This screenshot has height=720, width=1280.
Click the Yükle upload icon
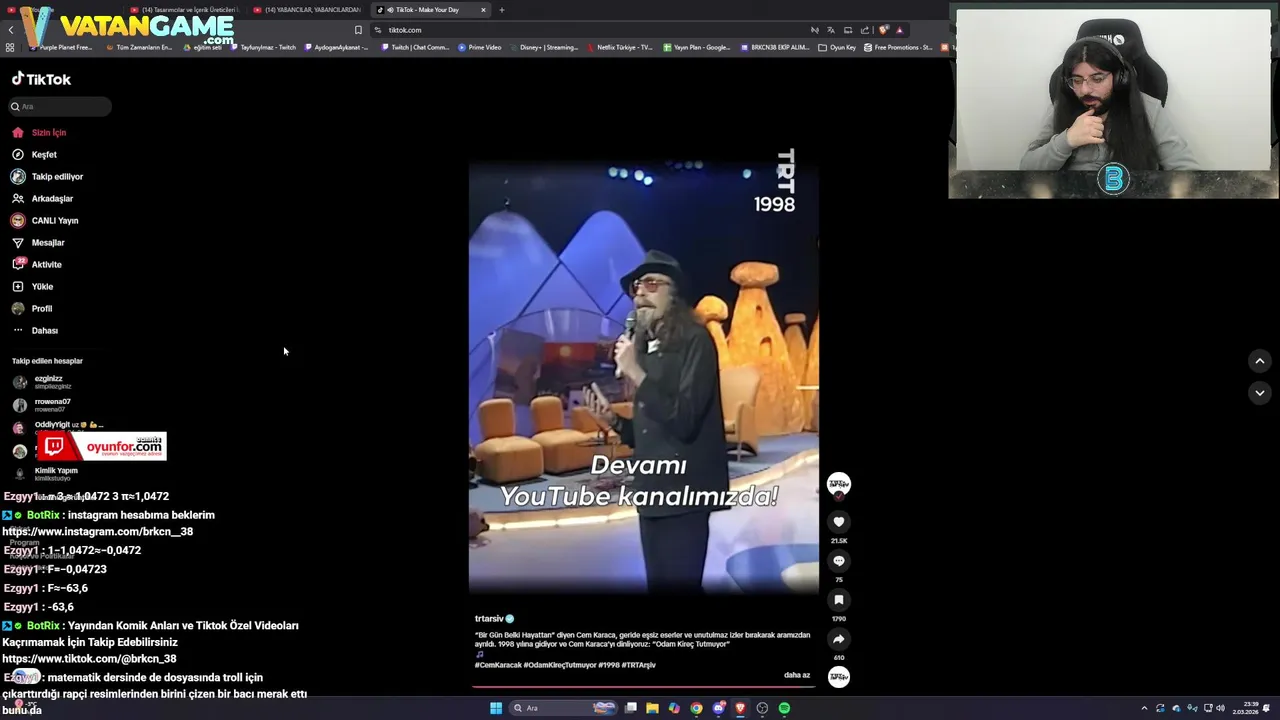pos(17,286)
